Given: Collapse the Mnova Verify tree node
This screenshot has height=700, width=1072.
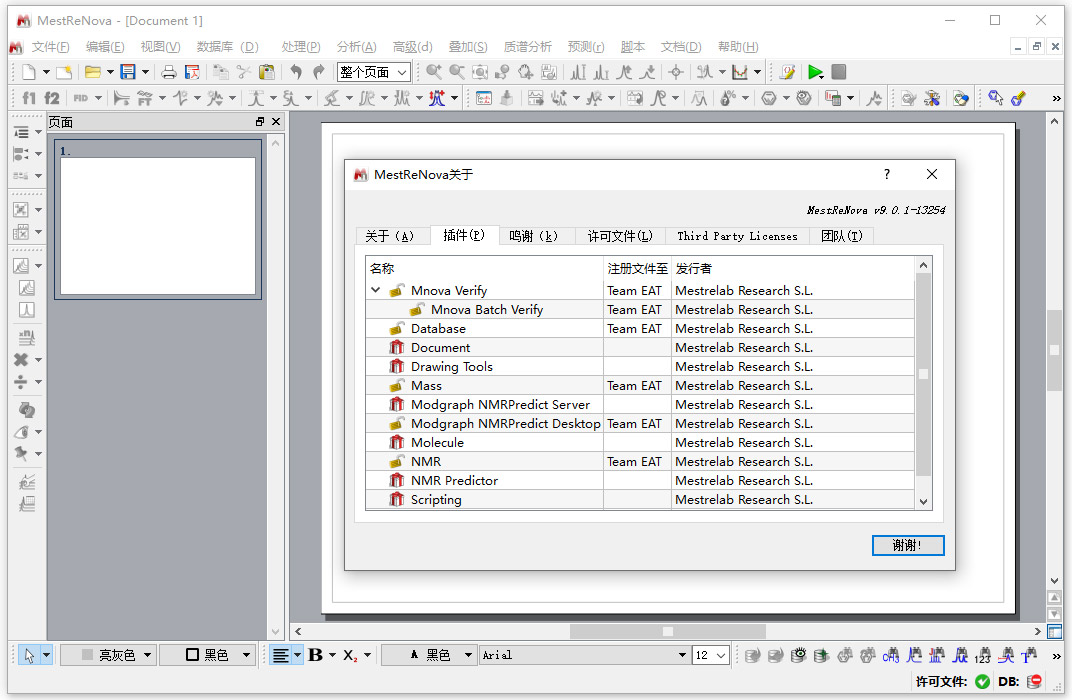Looking at the screenshot, I should [x=375, y=290].
